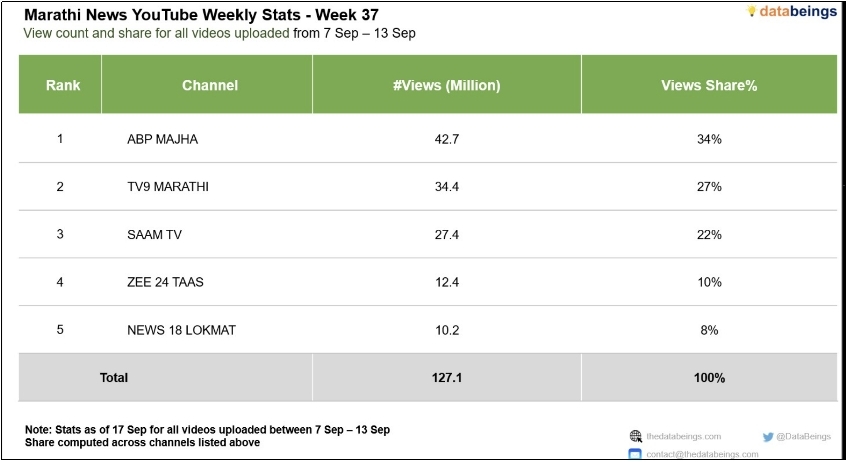Click the email envelope icon

(635, 454)
